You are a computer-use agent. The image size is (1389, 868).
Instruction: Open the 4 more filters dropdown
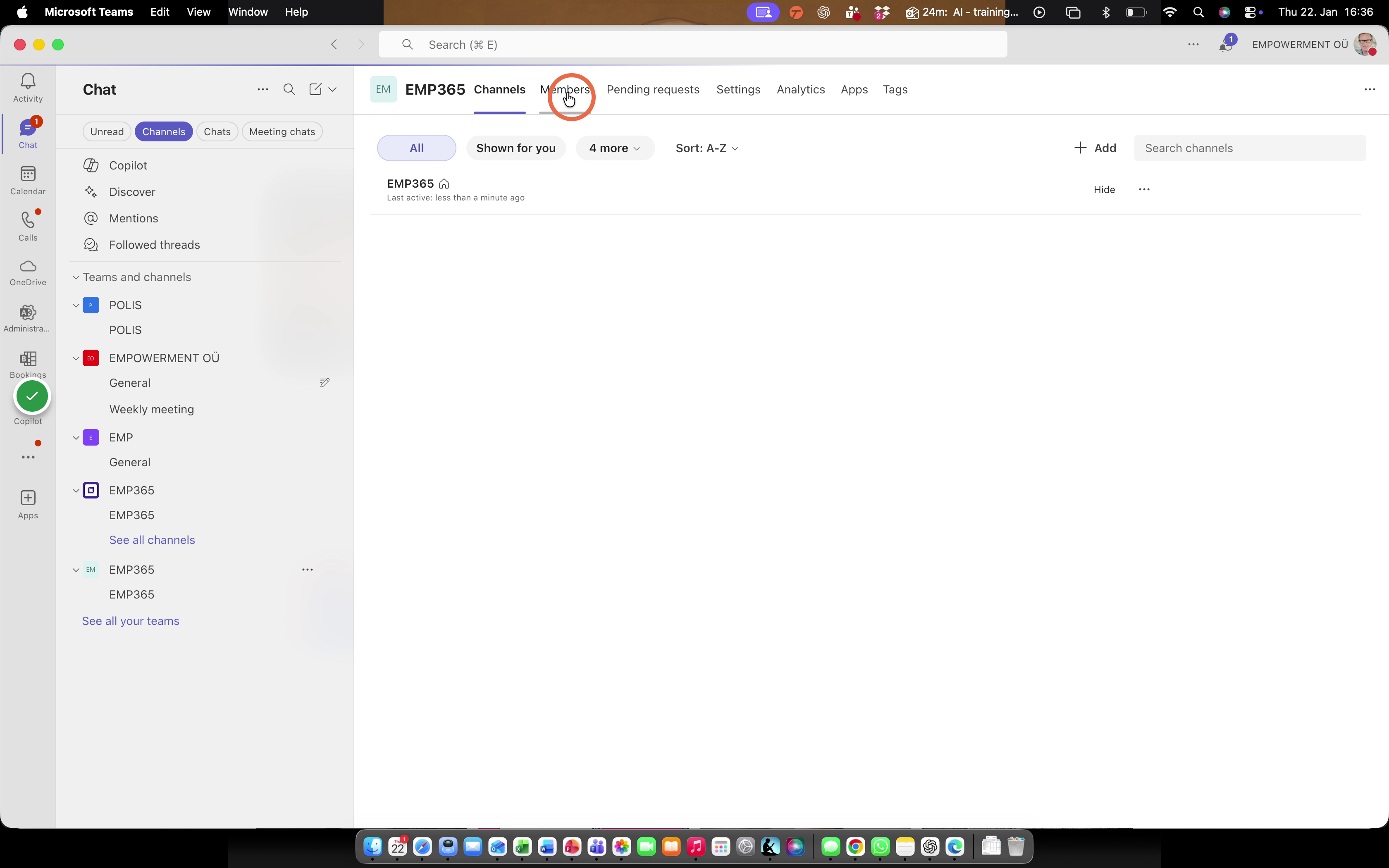(615, 148)
